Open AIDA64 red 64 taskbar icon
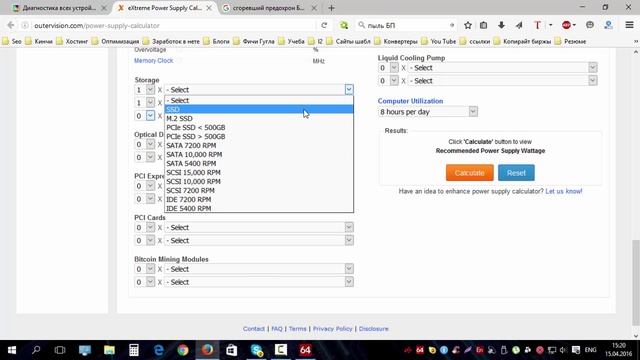Screen dimensions: 640x360 [x=305, y=350]
